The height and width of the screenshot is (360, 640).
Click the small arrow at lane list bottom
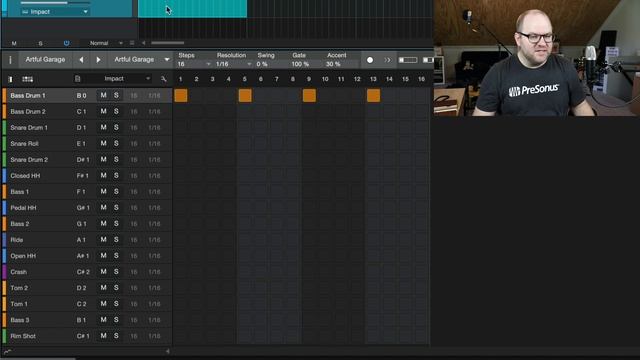tap(167, 351)
